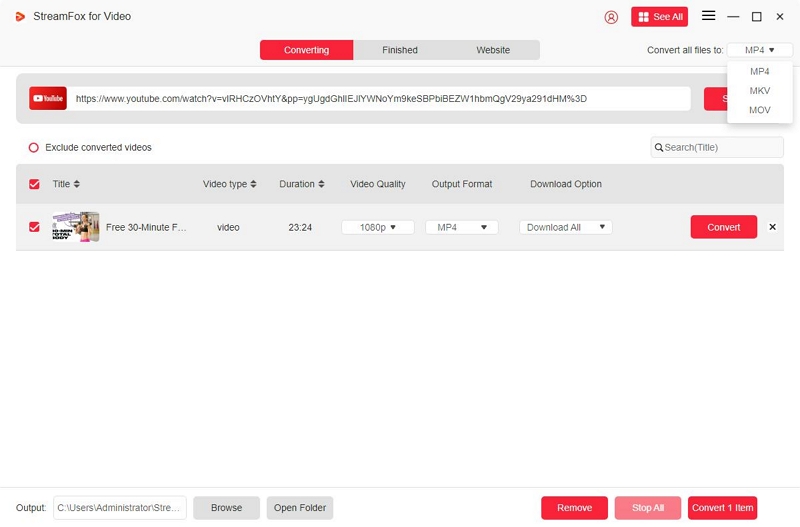Open the hamburger menu icon

click(x=708, y=16)
